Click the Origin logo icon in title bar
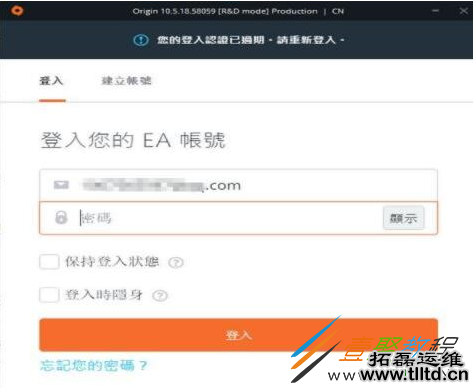This screenshot has width=474, height=388. point(17,11)
